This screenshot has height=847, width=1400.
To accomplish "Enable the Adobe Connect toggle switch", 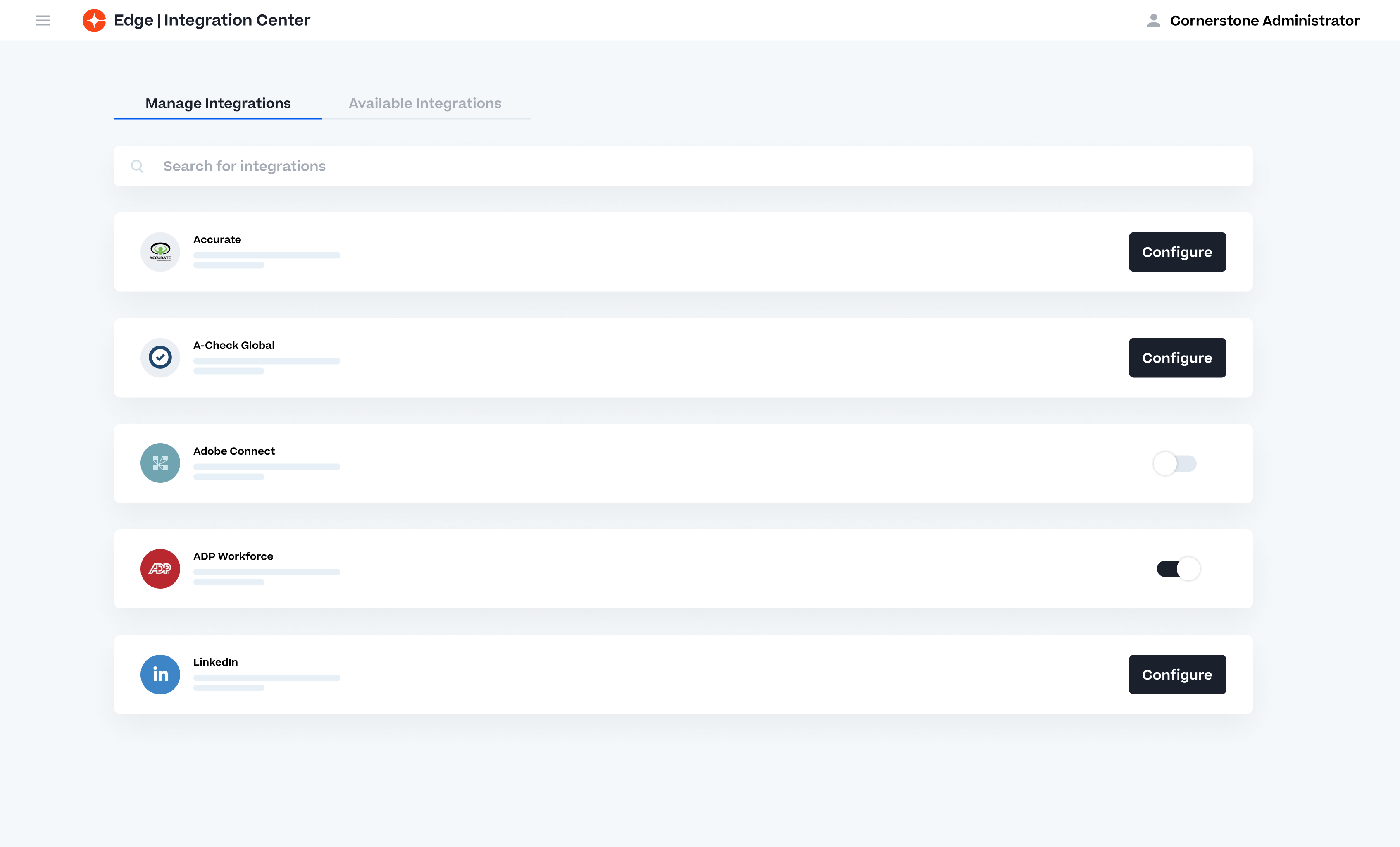I will 1175,463.
